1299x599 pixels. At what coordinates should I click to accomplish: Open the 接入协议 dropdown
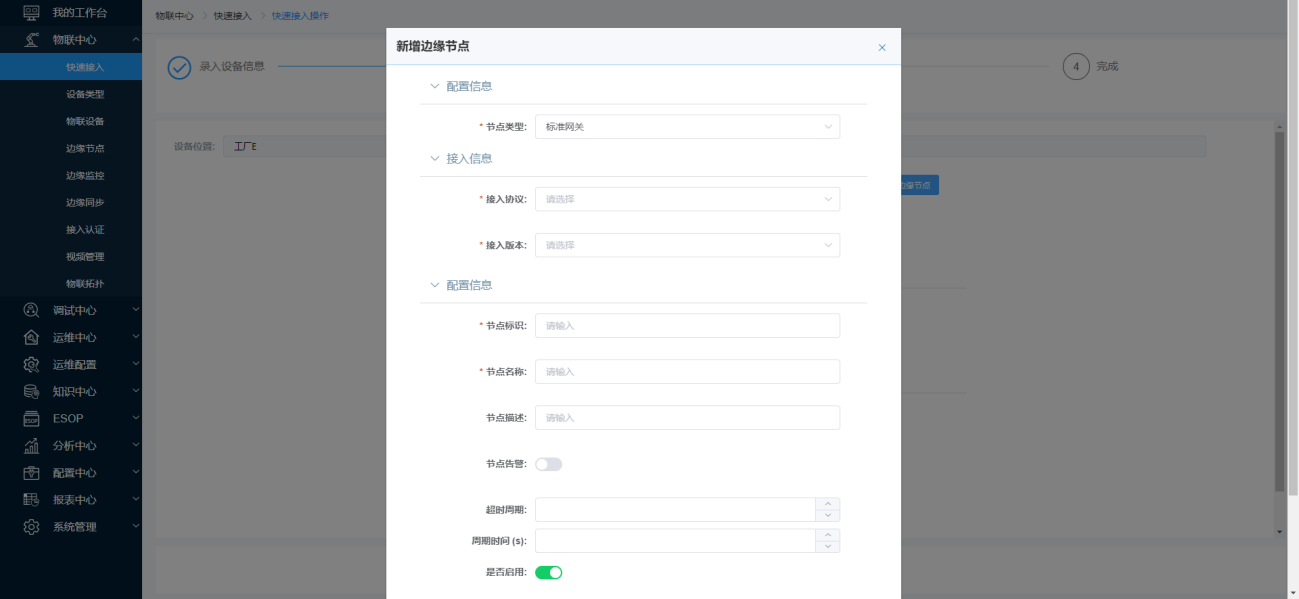coord(687,199)
